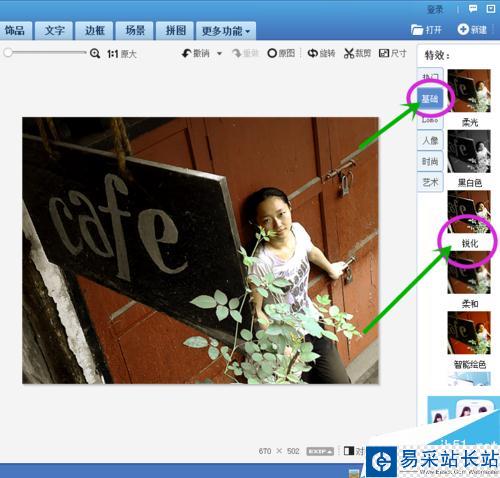
Task: Open the EXIF info dropdown
Action: [x=320, y=451]
